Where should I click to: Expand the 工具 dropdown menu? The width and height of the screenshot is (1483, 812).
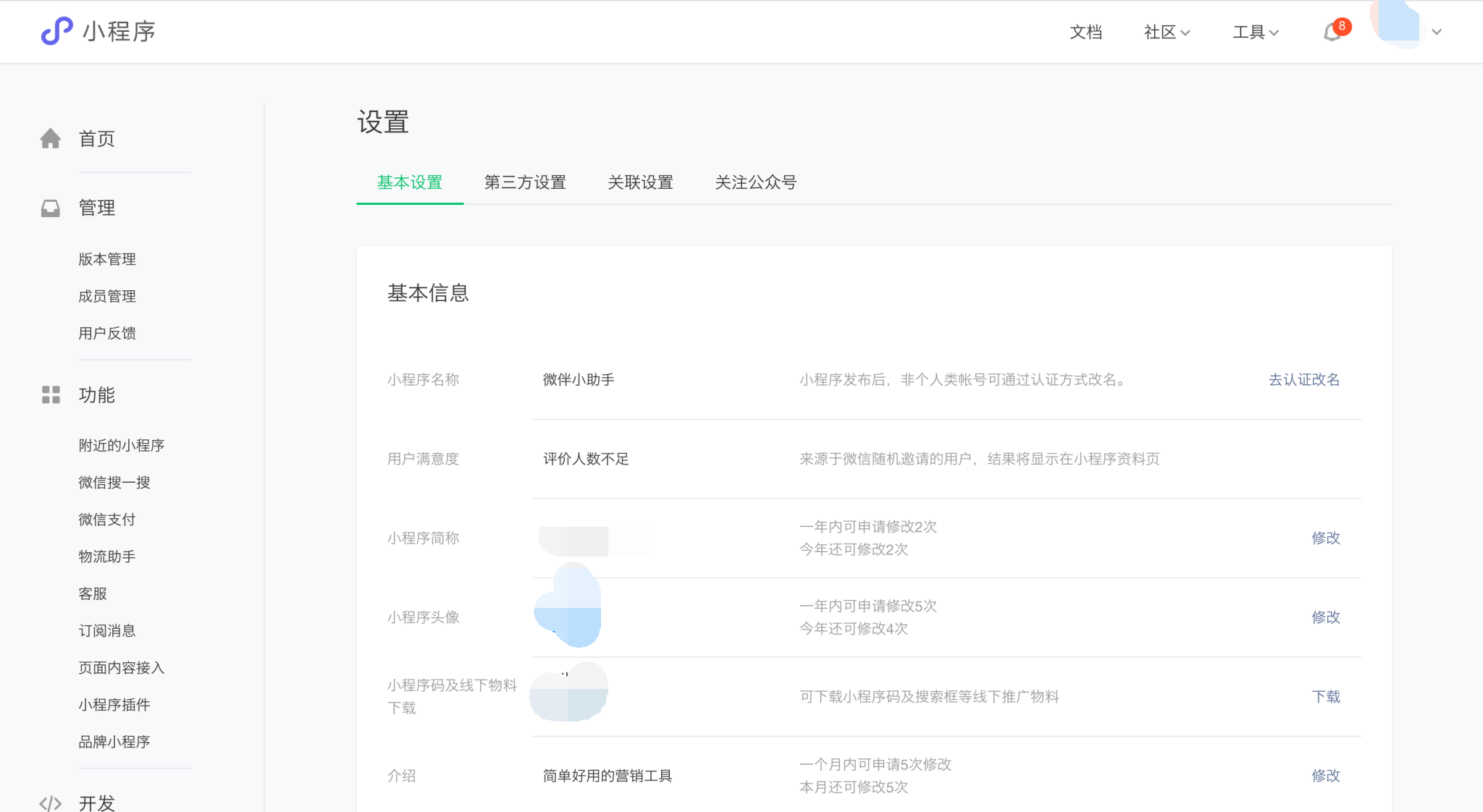pos(1256,32)
